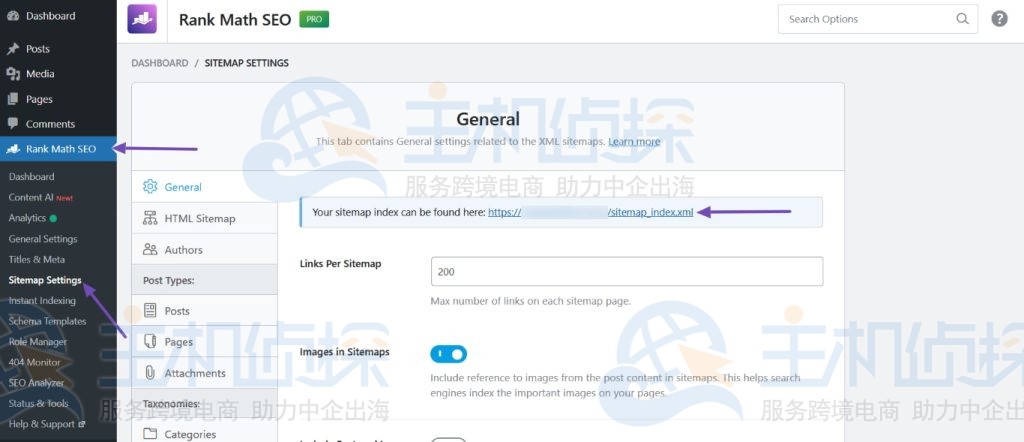Viewport: 1024px width, 442px height.
Task: Click the Media library icon
Action: tap(13, 74)
